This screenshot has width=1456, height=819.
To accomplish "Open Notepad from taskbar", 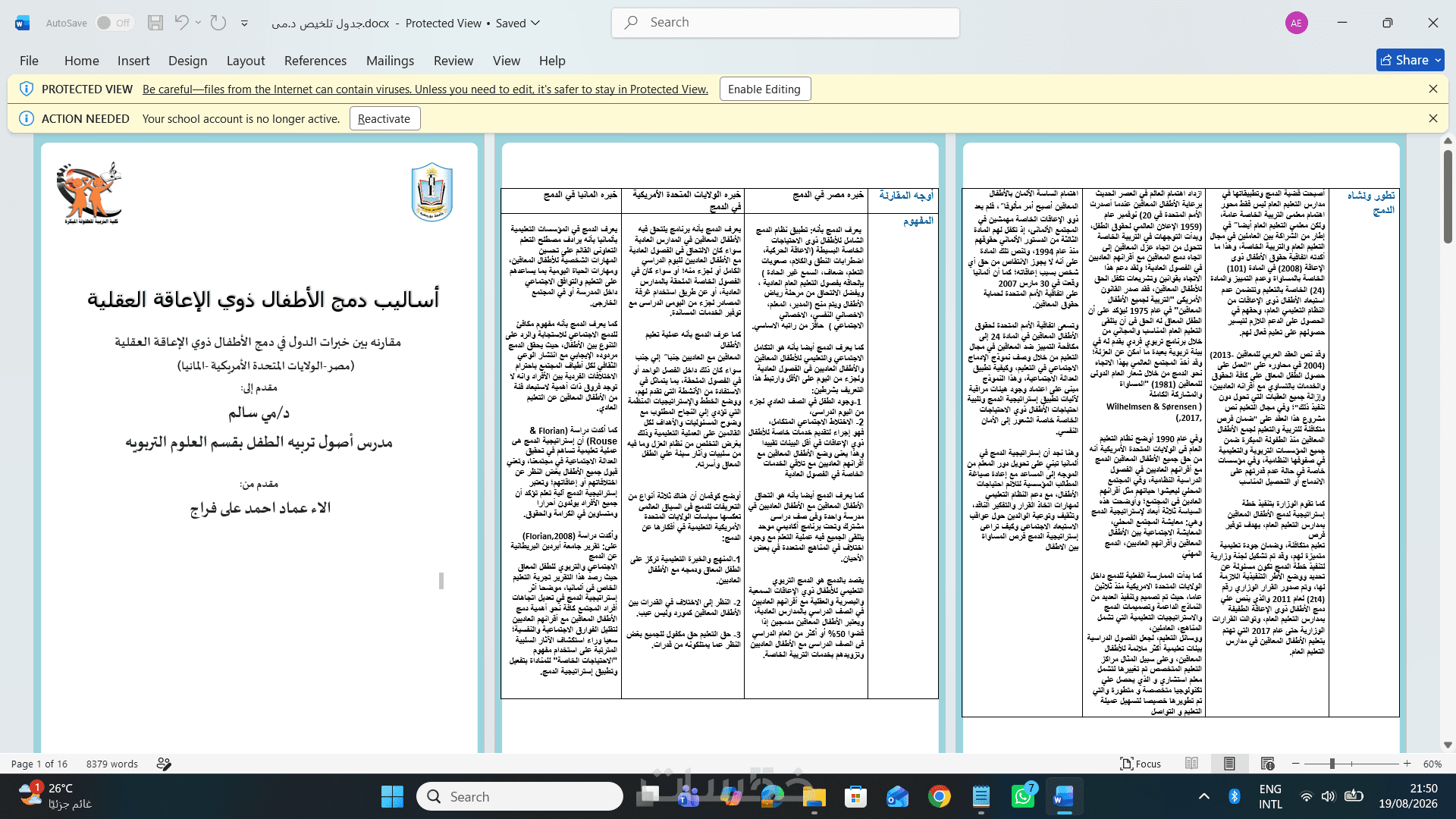I will tap(981, 797).
